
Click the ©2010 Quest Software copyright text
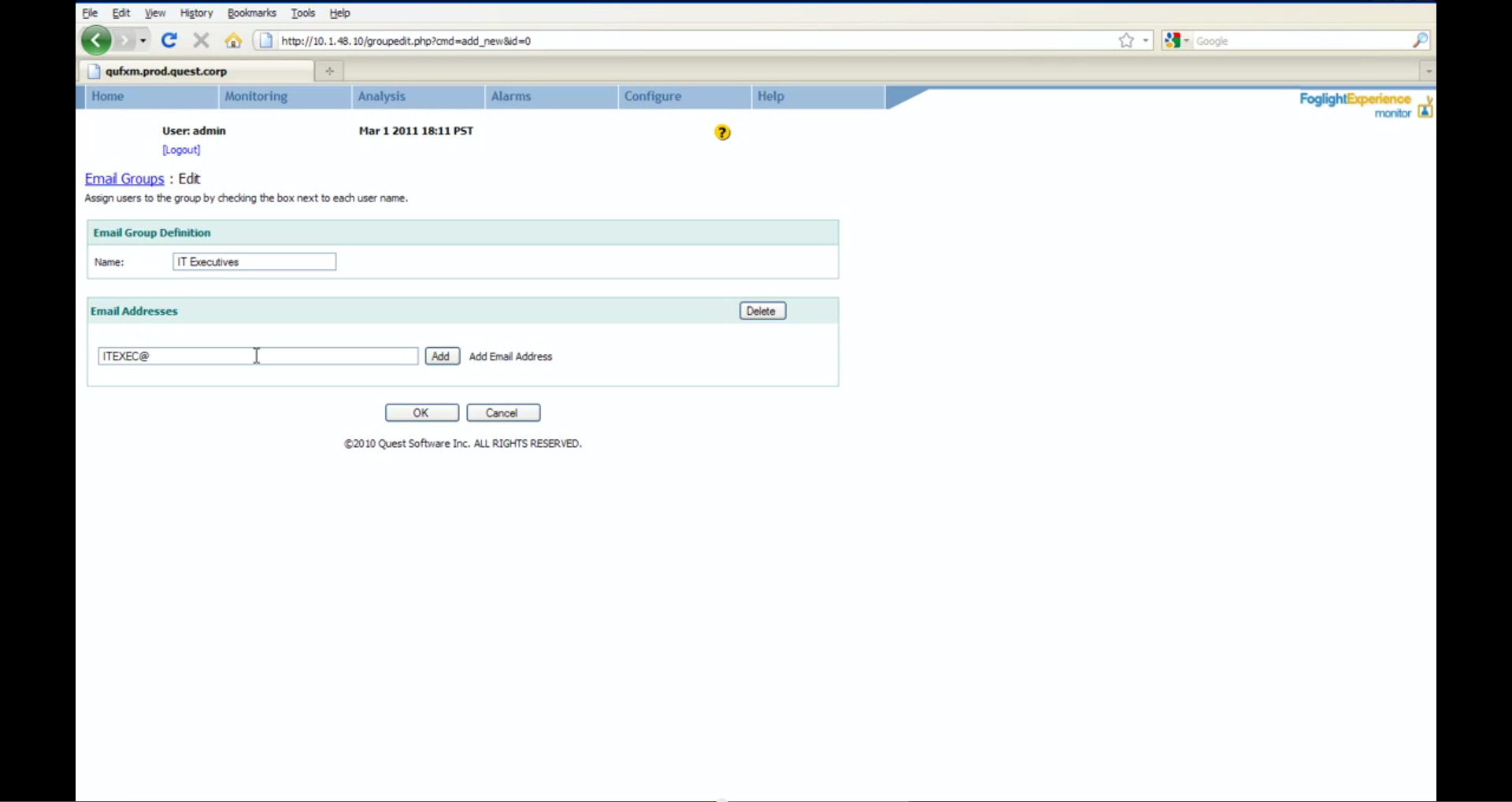(463, 444)
